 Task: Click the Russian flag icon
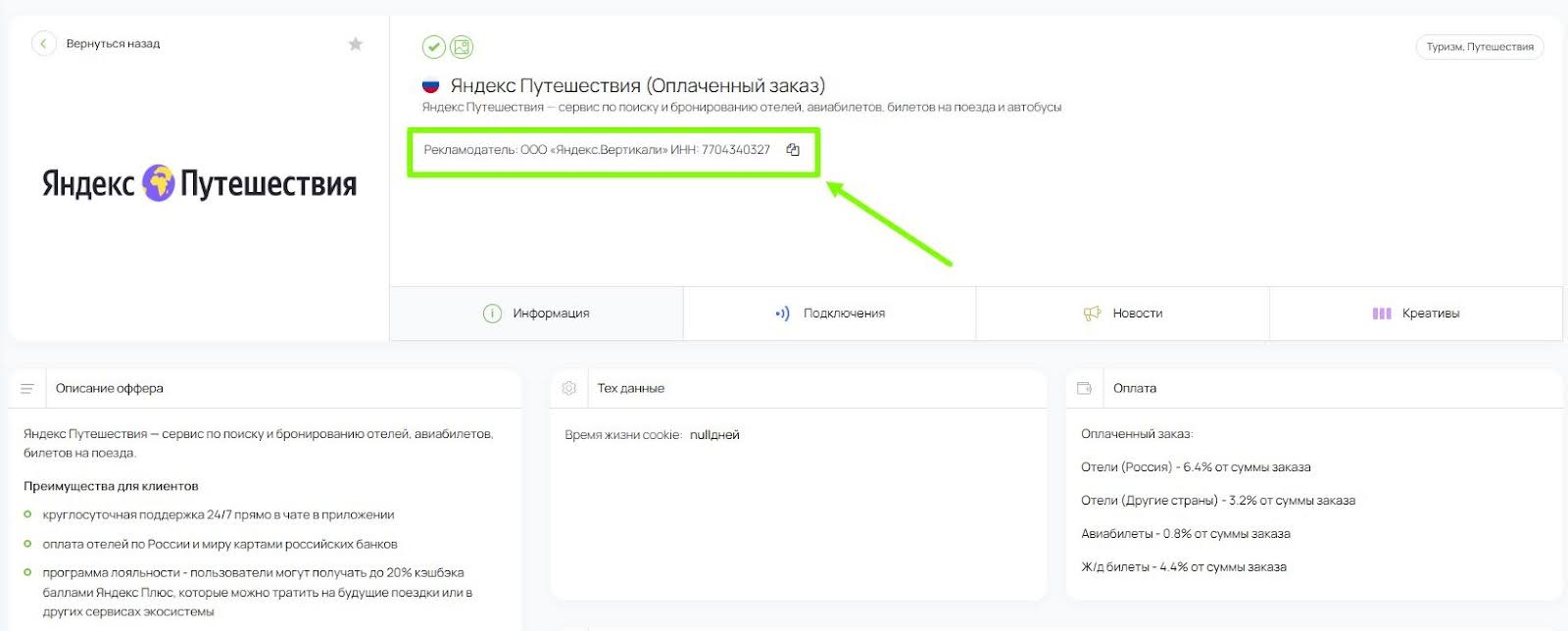point(430,86)
